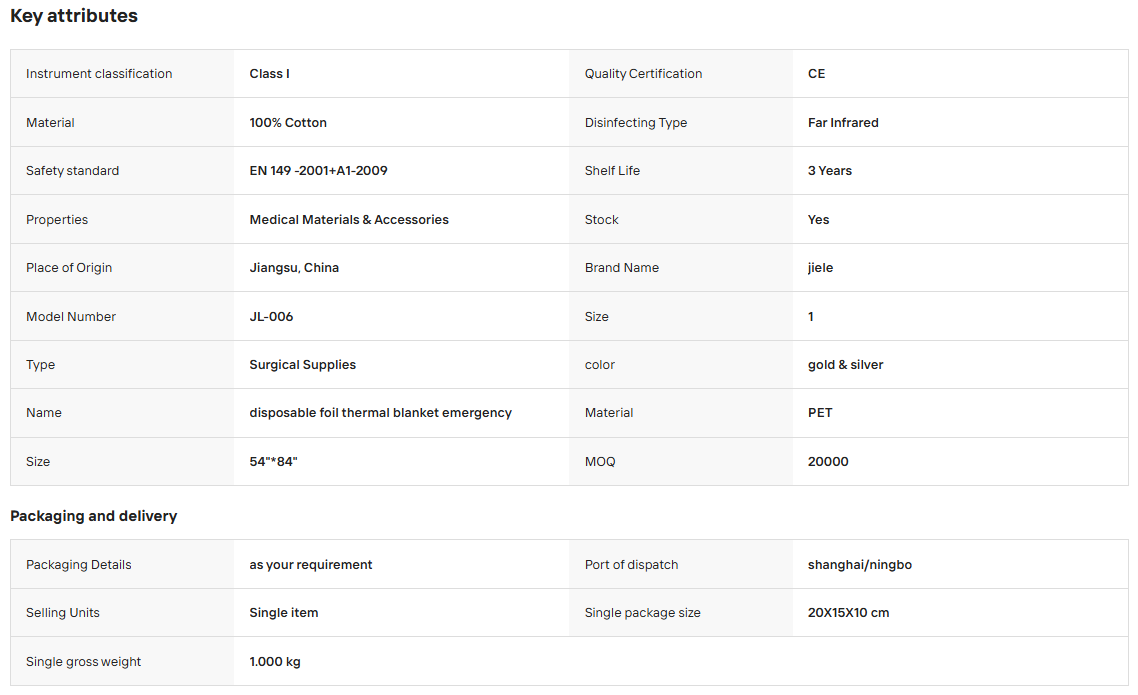Image resolution: width=1138 pixels, height=695 pixels.
Task: Select the JL-006 model number
Action: tap(271, 317)
